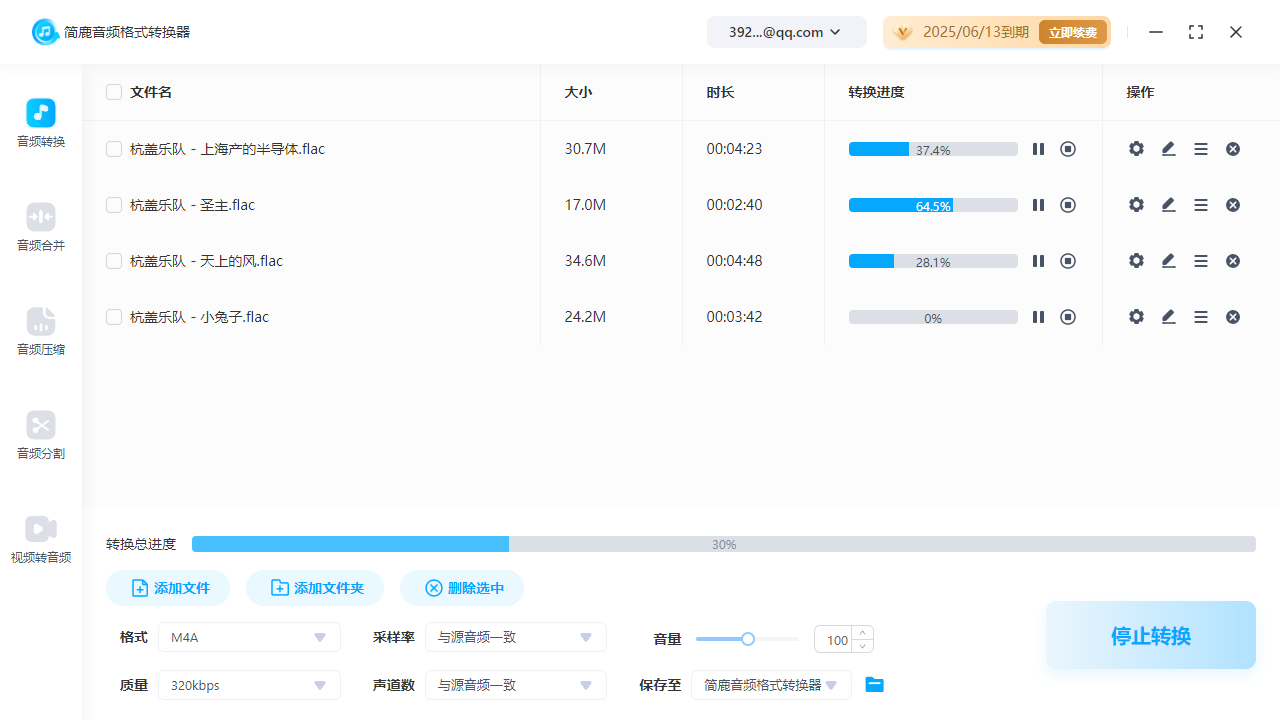
Task: Check the box for 圣主.flac
Action: pos(114,205)
